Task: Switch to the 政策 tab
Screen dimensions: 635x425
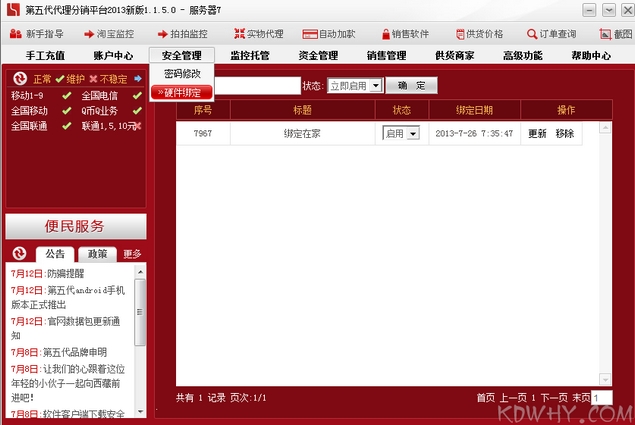Action: pos(98,254)
